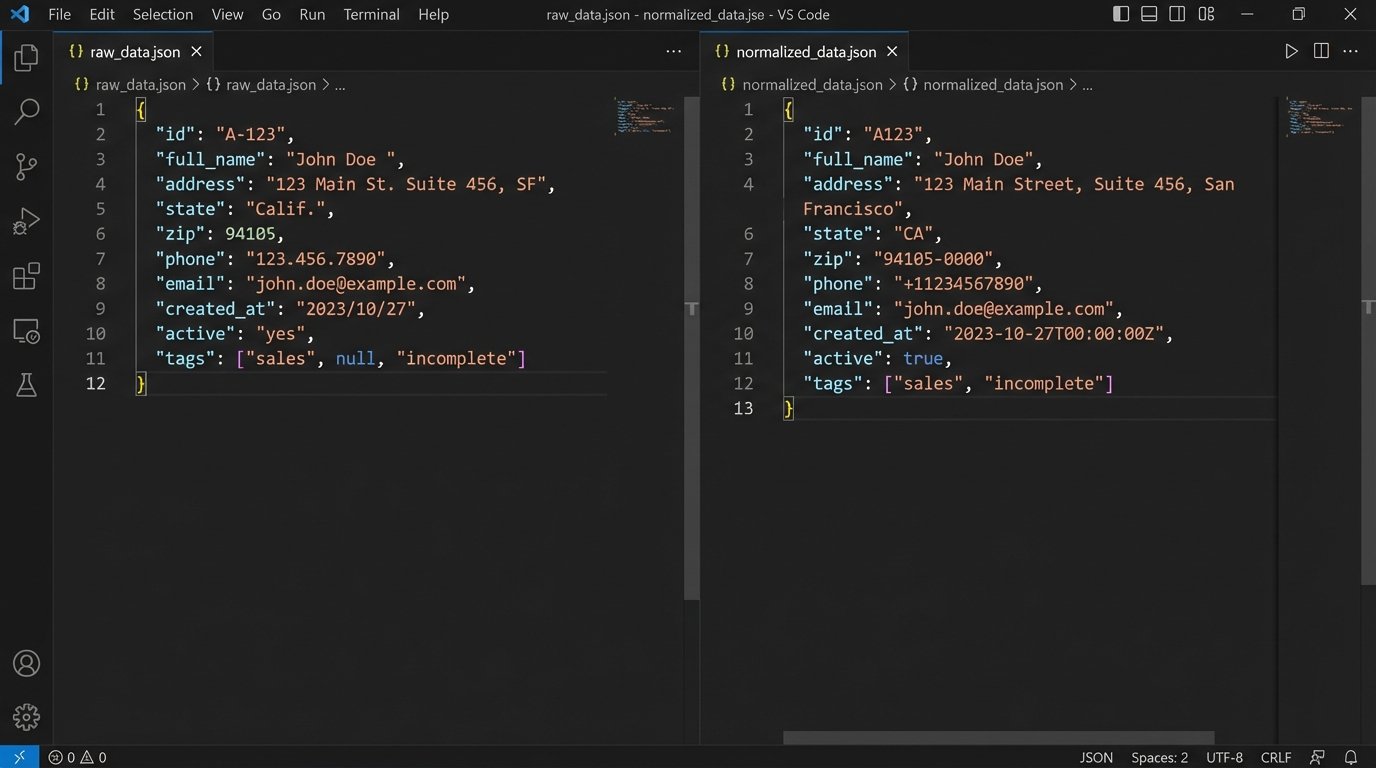Toggle the primary side bar layout button
This screenshot has height=768, width=1376.
1121,14
